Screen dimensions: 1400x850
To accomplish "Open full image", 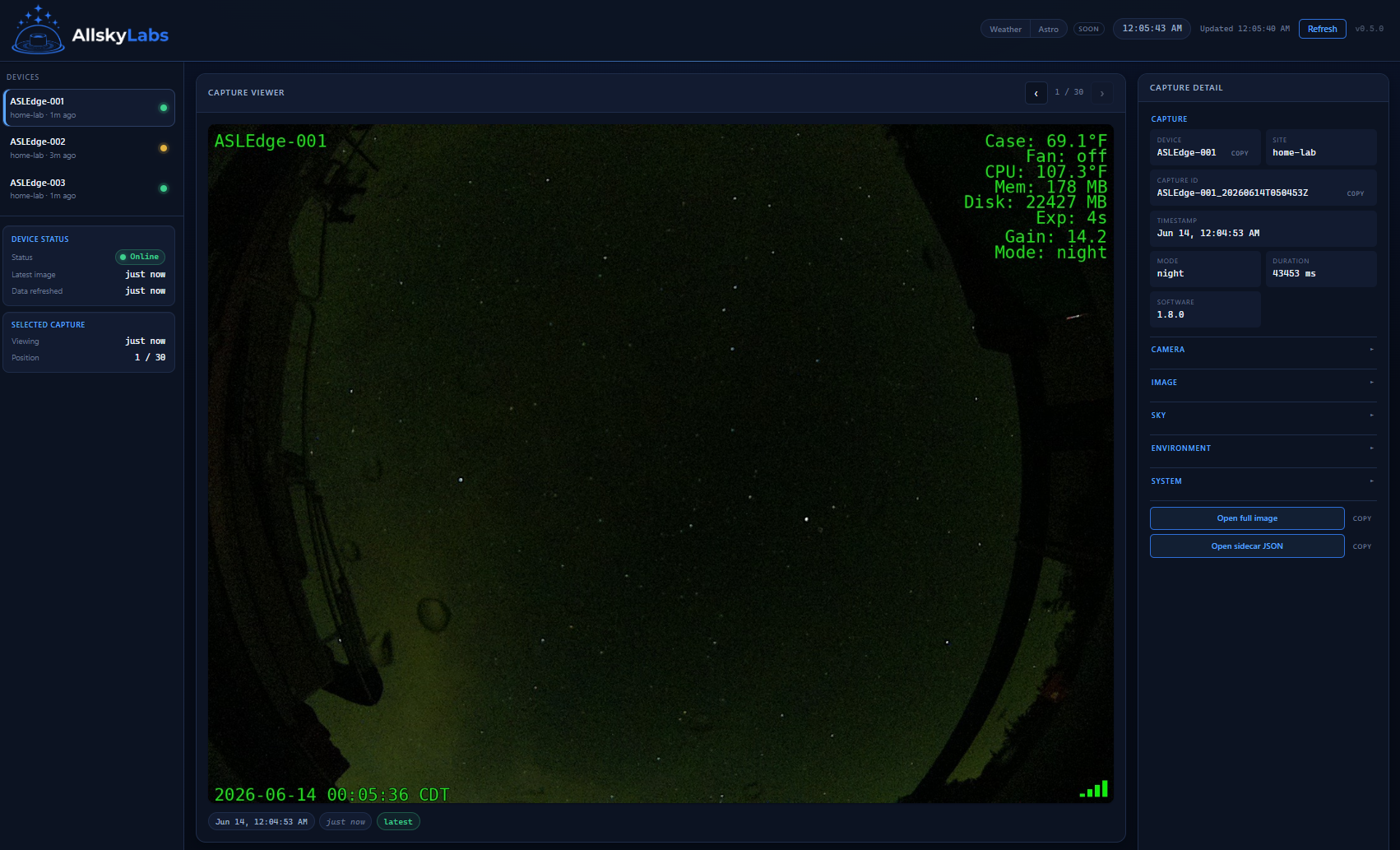I will tap(1247, 518).
